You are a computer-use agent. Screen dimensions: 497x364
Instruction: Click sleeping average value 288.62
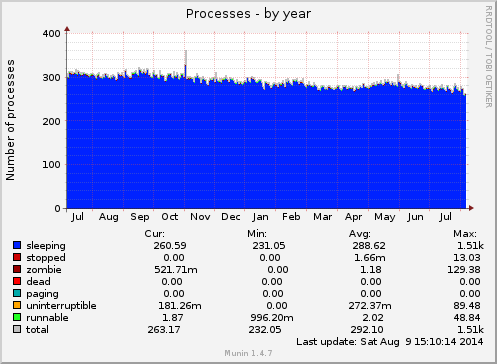[x=369, y=246]
